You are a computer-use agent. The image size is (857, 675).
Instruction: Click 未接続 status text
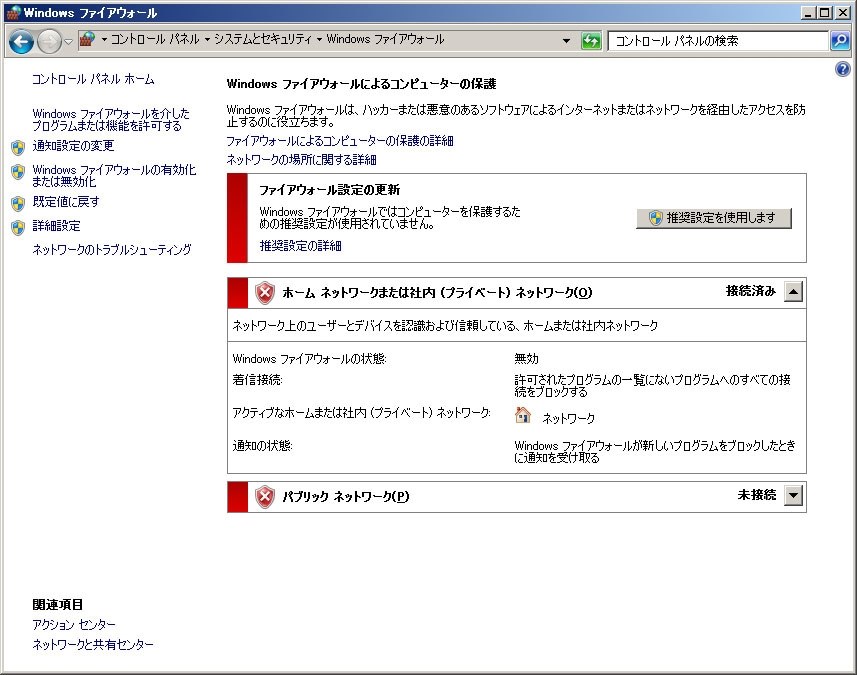756,495
